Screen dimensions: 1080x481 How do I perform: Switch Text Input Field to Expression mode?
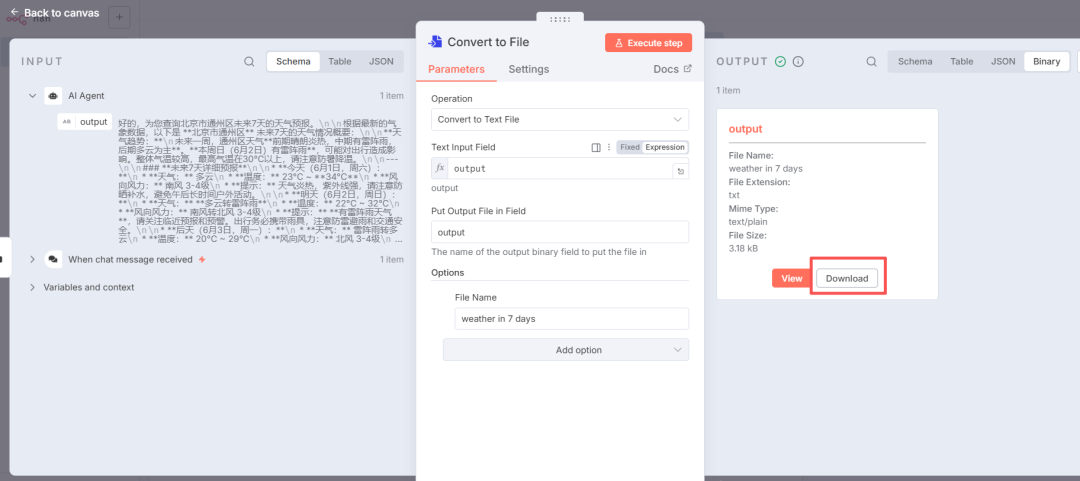[x=665, y=147]
